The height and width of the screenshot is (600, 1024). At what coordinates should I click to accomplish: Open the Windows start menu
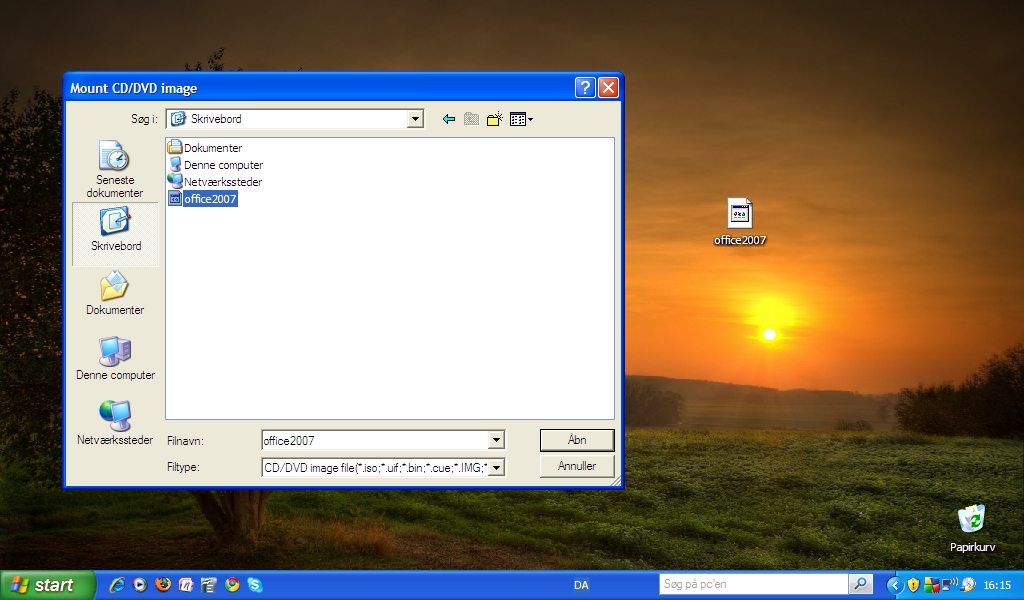tap(48, 585)
